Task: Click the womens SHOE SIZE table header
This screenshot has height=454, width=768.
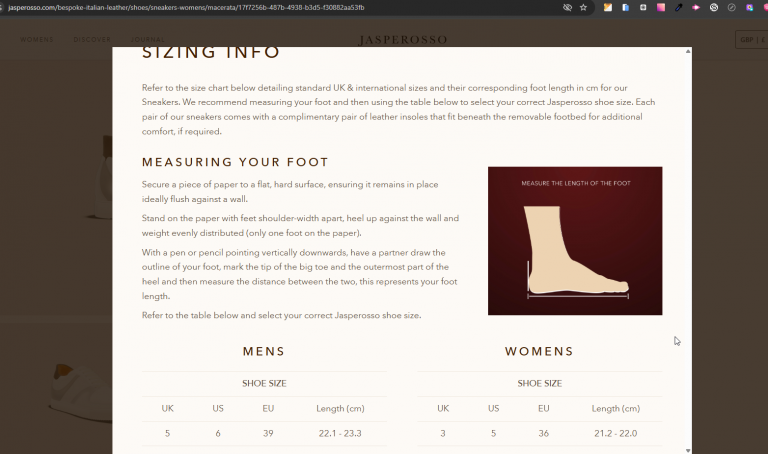Action: (x=539, y=383)
